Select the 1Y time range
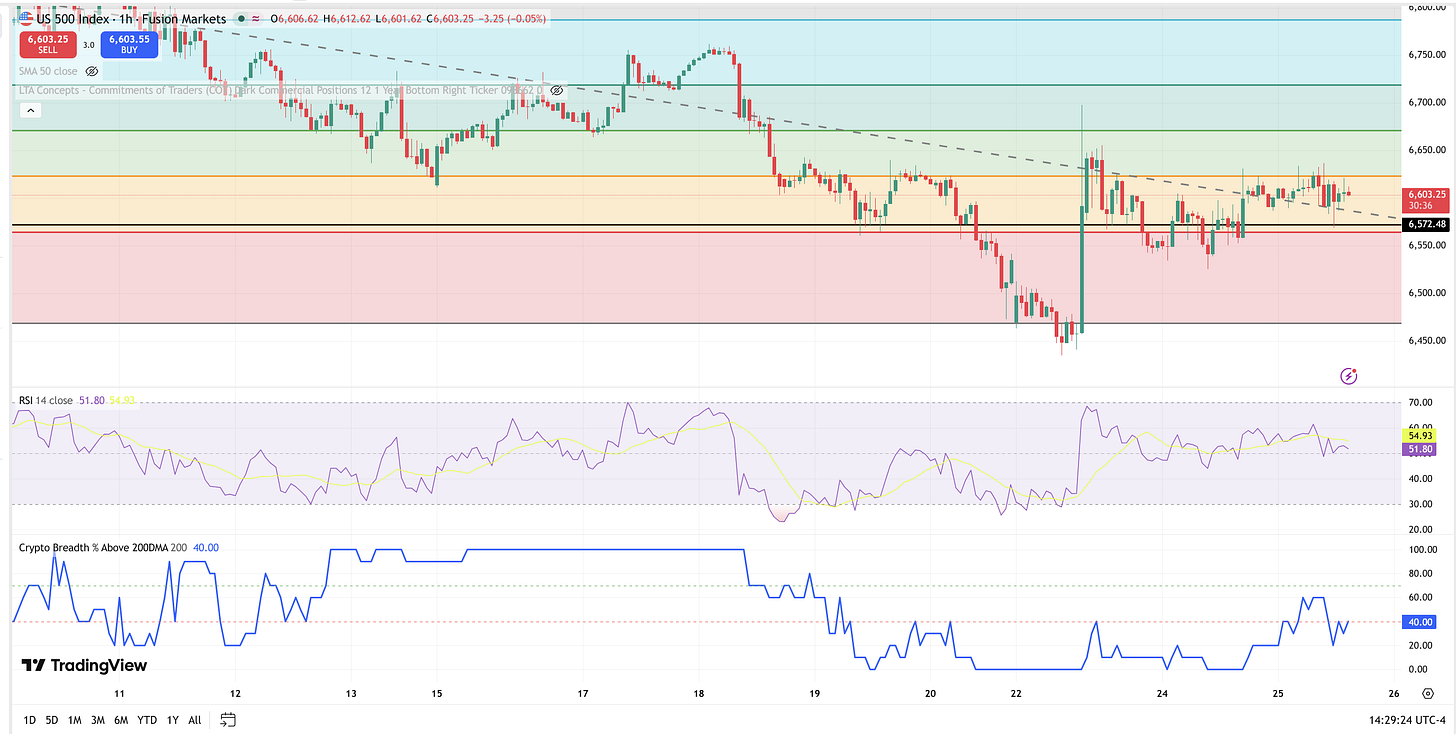 pyautogui.click(x=173, y=720)
